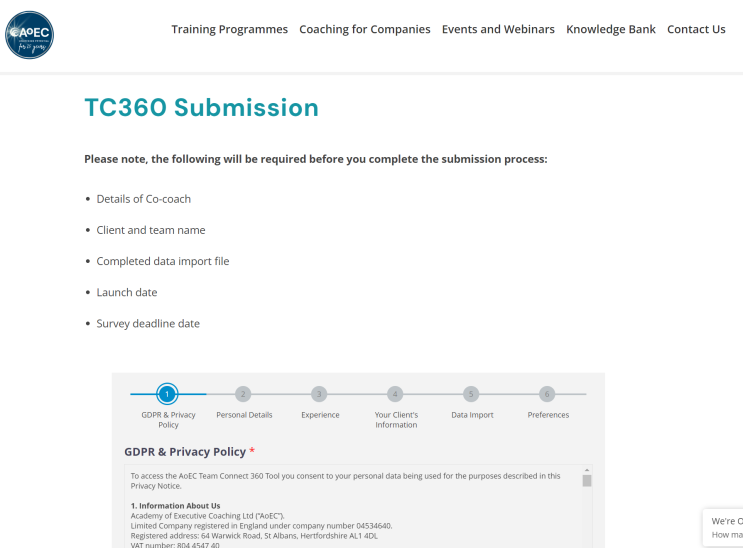The image size is (743, 548).
Task: Open step 6 circle
Action: [547, 394]
